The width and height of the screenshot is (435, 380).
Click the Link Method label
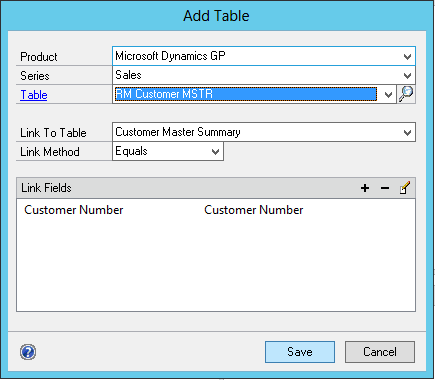(x=50, y=152)
